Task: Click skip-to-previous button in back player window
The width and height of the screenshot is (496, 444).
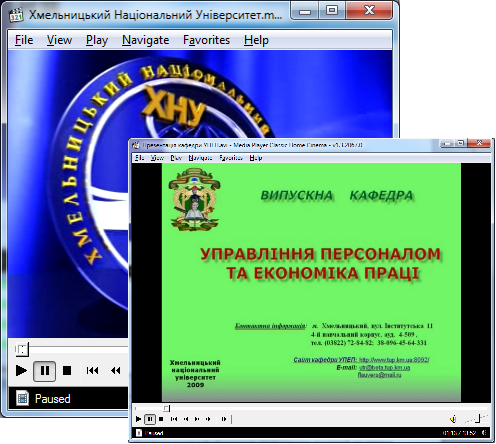Action: coord(92,370)
